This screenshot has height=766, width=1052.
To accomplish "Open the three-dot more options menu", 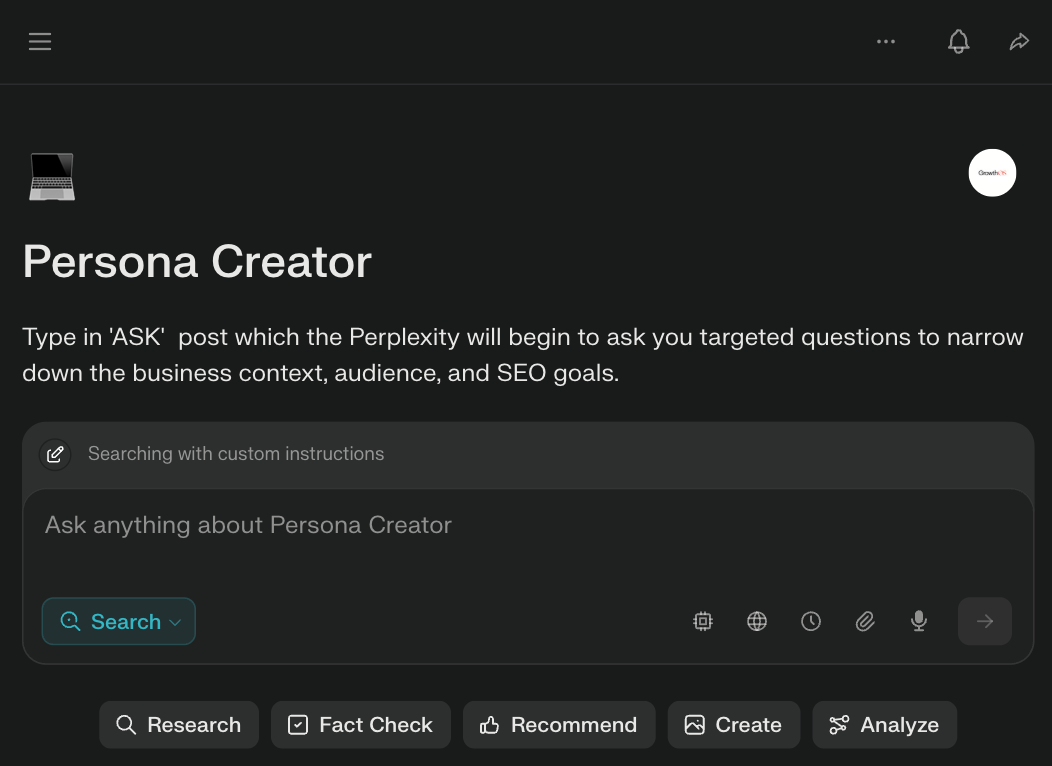I will (x=886, y=42).
